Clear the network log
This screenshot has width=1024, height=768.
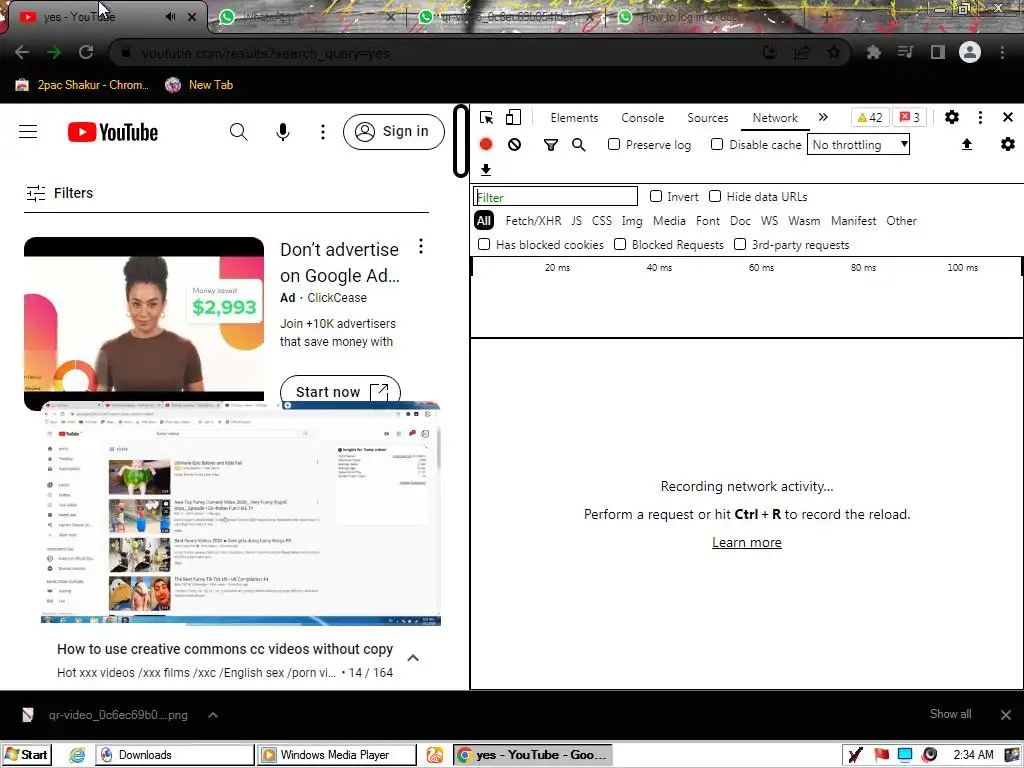(515, 144)
